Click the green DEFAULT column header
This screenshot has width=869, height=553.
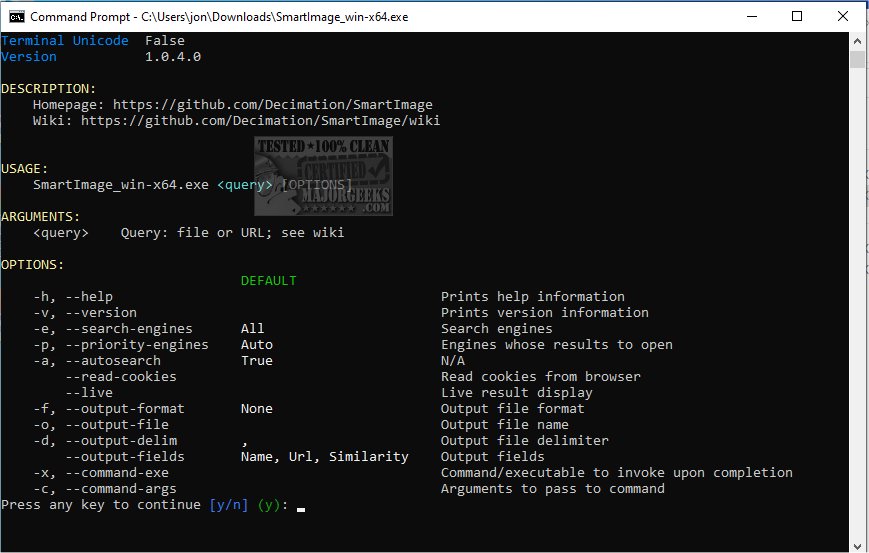[268, 281]
